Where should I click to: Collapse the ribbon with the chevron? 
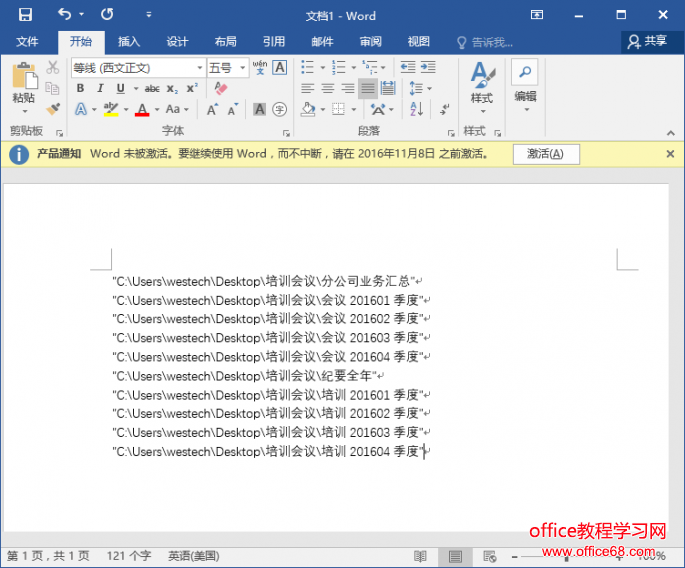(x=671, y=133)
